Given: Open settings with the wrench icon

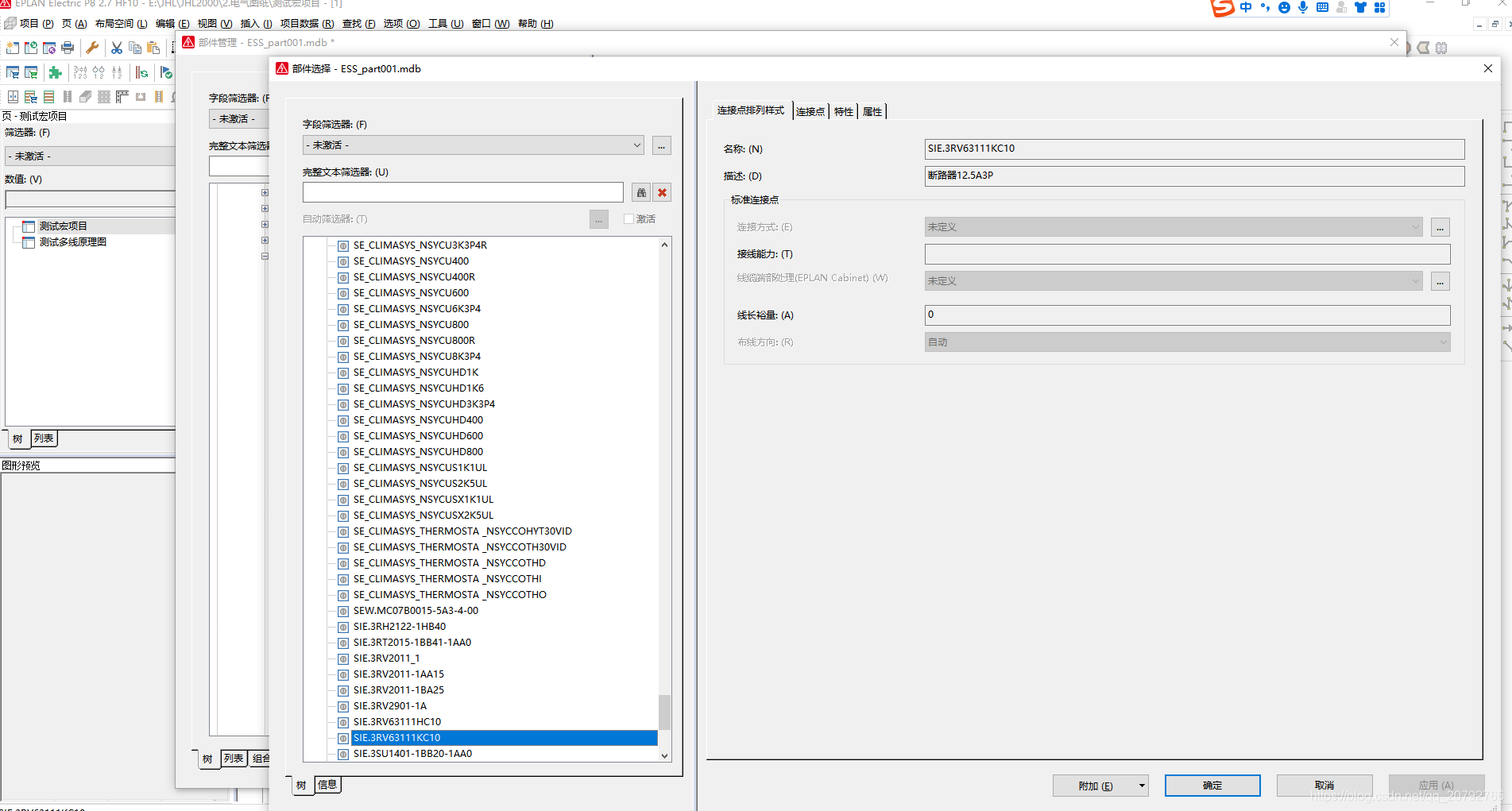Looking at the screenshot, I should 92,48.
